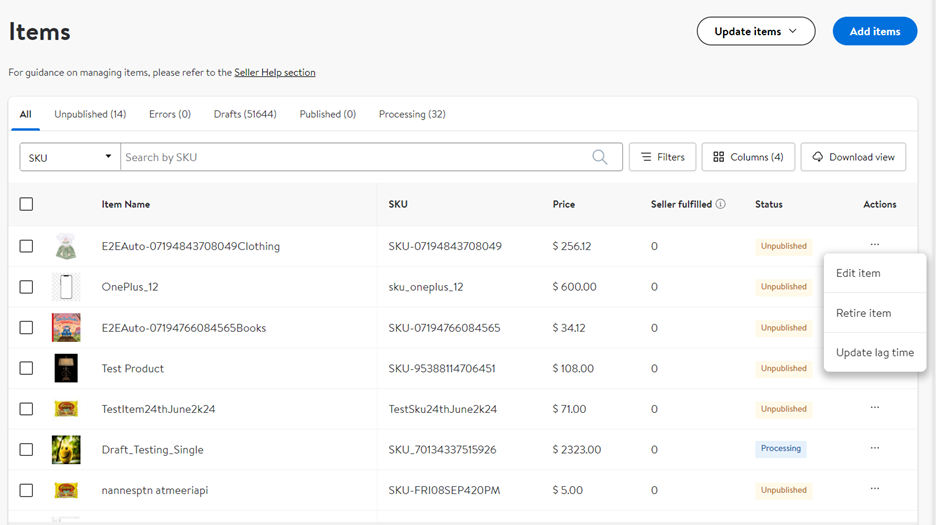
Task: Click SKU value SKU-FRI08SEP420PM
Action: (444, 490)
